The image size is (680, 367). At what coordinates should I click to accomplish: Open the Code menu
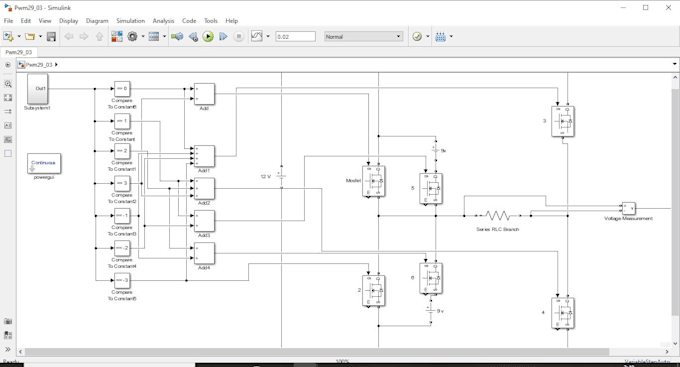pos(189,21)
